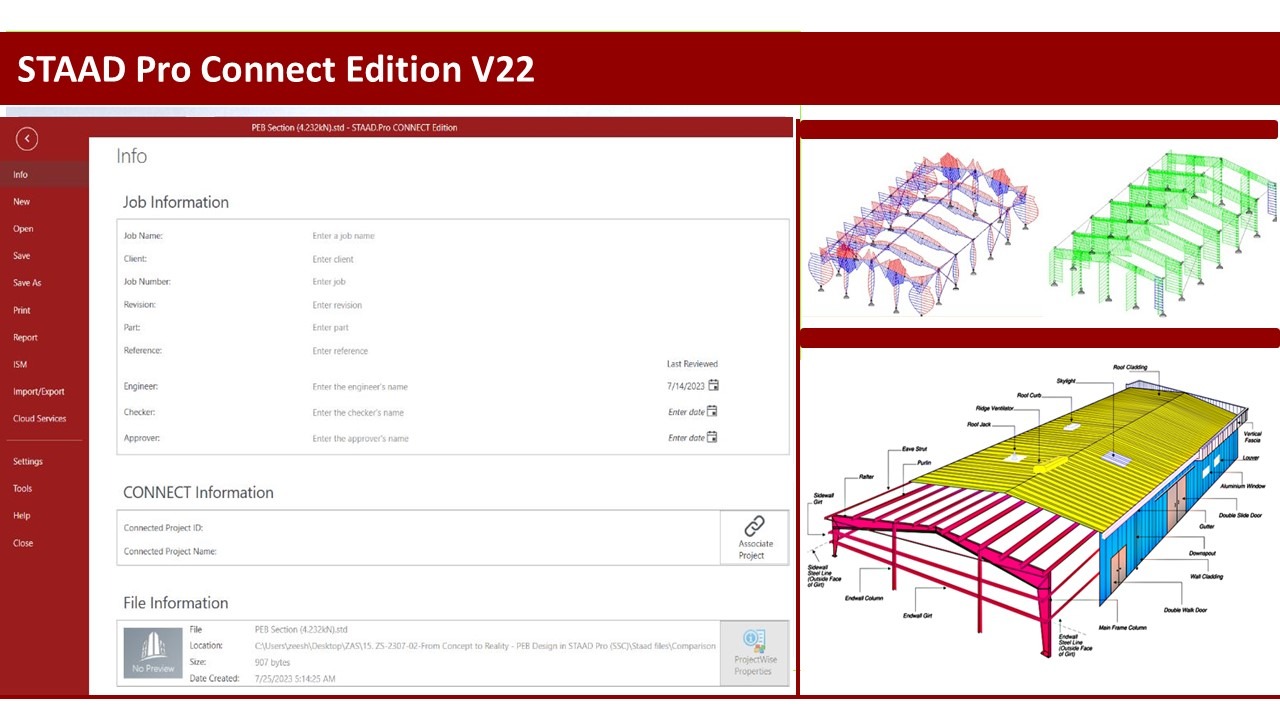Navigate back using the circular back arrow
Viewport: 1280px width, 720px height.
(26, 138)
